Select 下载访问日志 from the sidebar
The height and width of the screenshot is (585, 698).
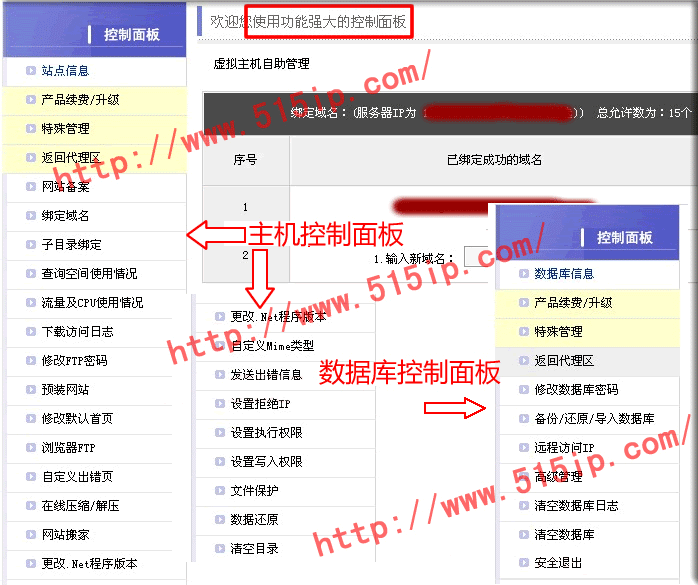[77, 332]
